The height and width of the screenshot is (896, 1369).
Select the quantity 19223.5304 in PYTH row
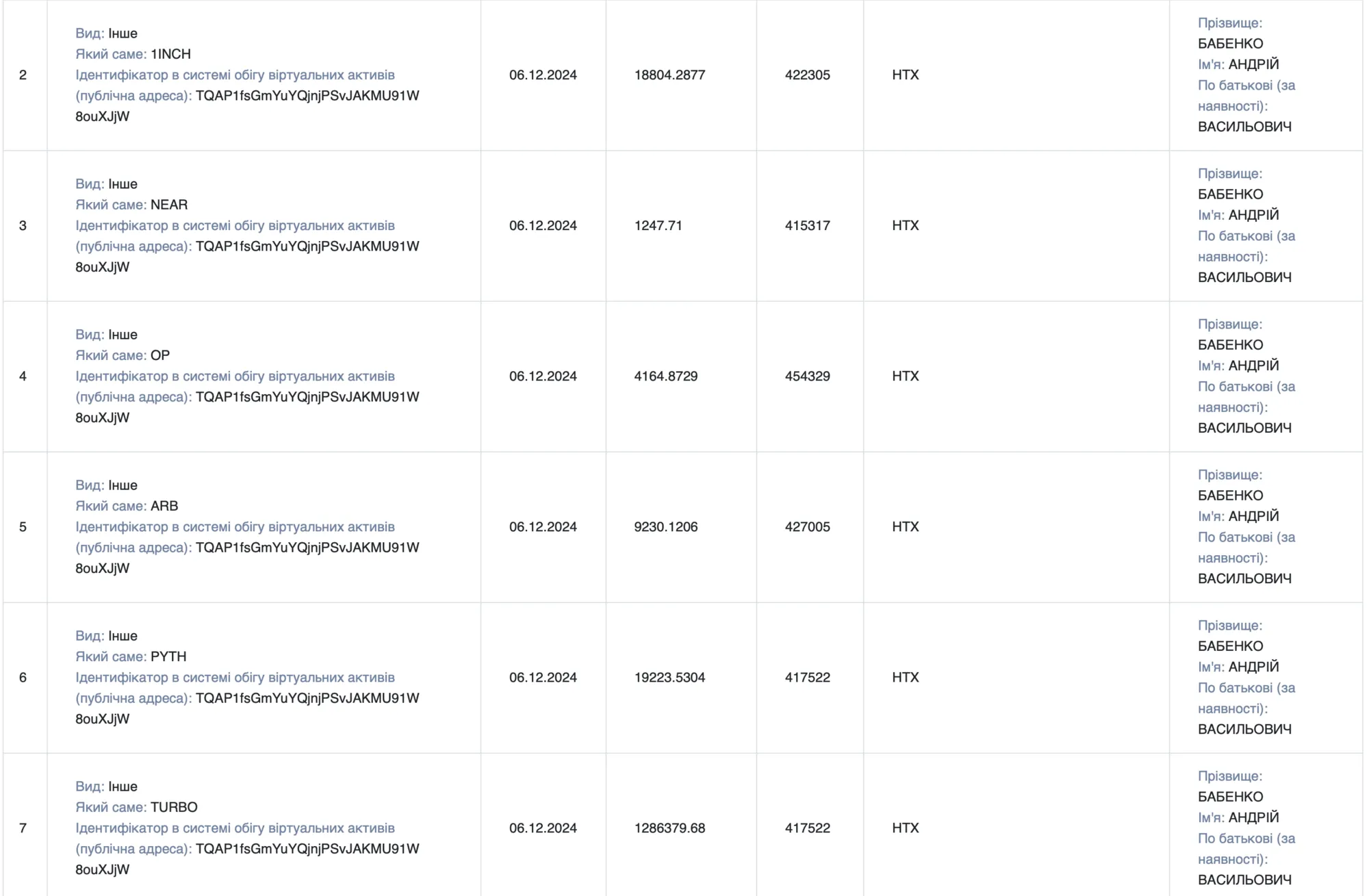[x=669, y=677]
